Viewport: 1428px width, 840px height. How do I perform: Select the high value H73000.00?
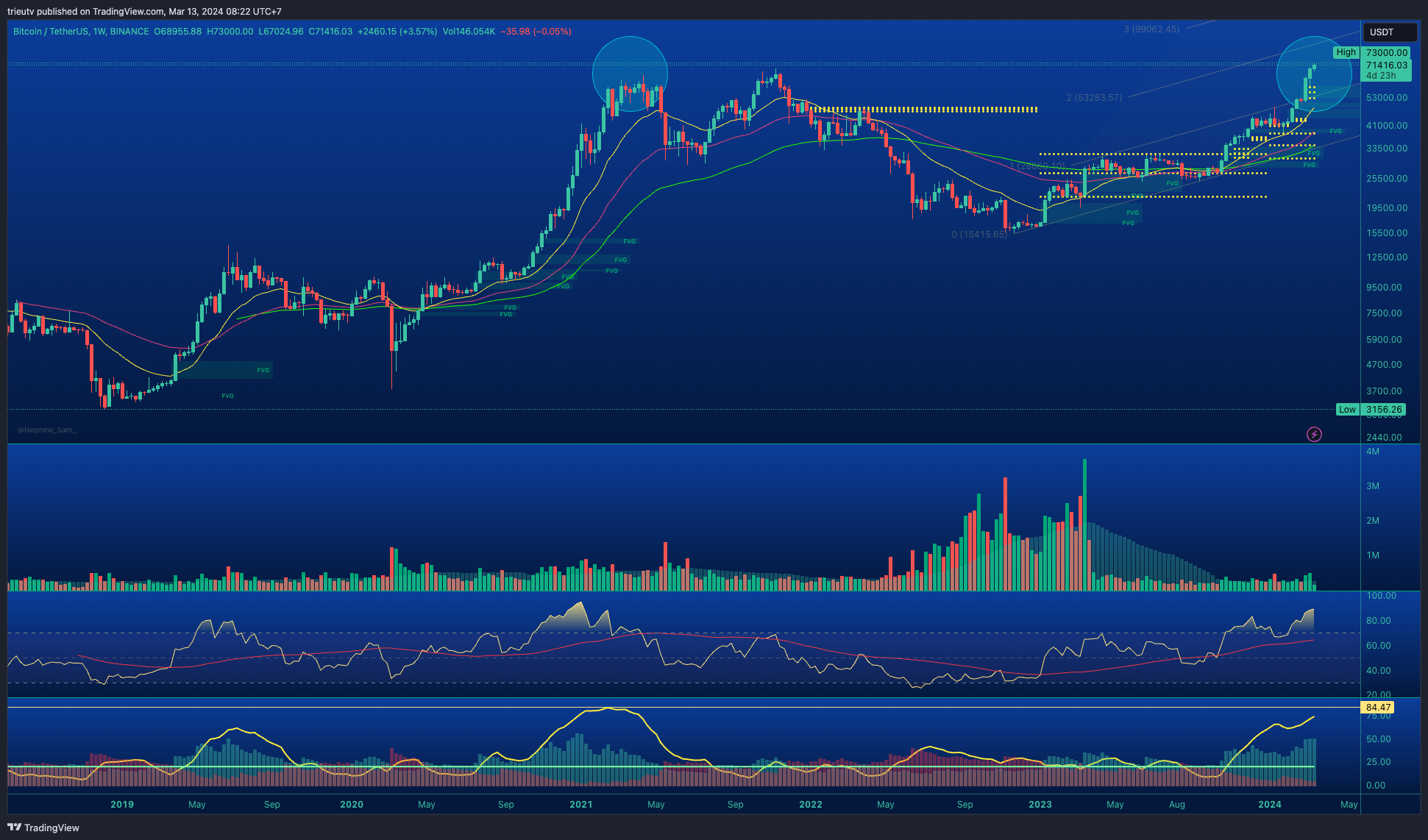230,32
